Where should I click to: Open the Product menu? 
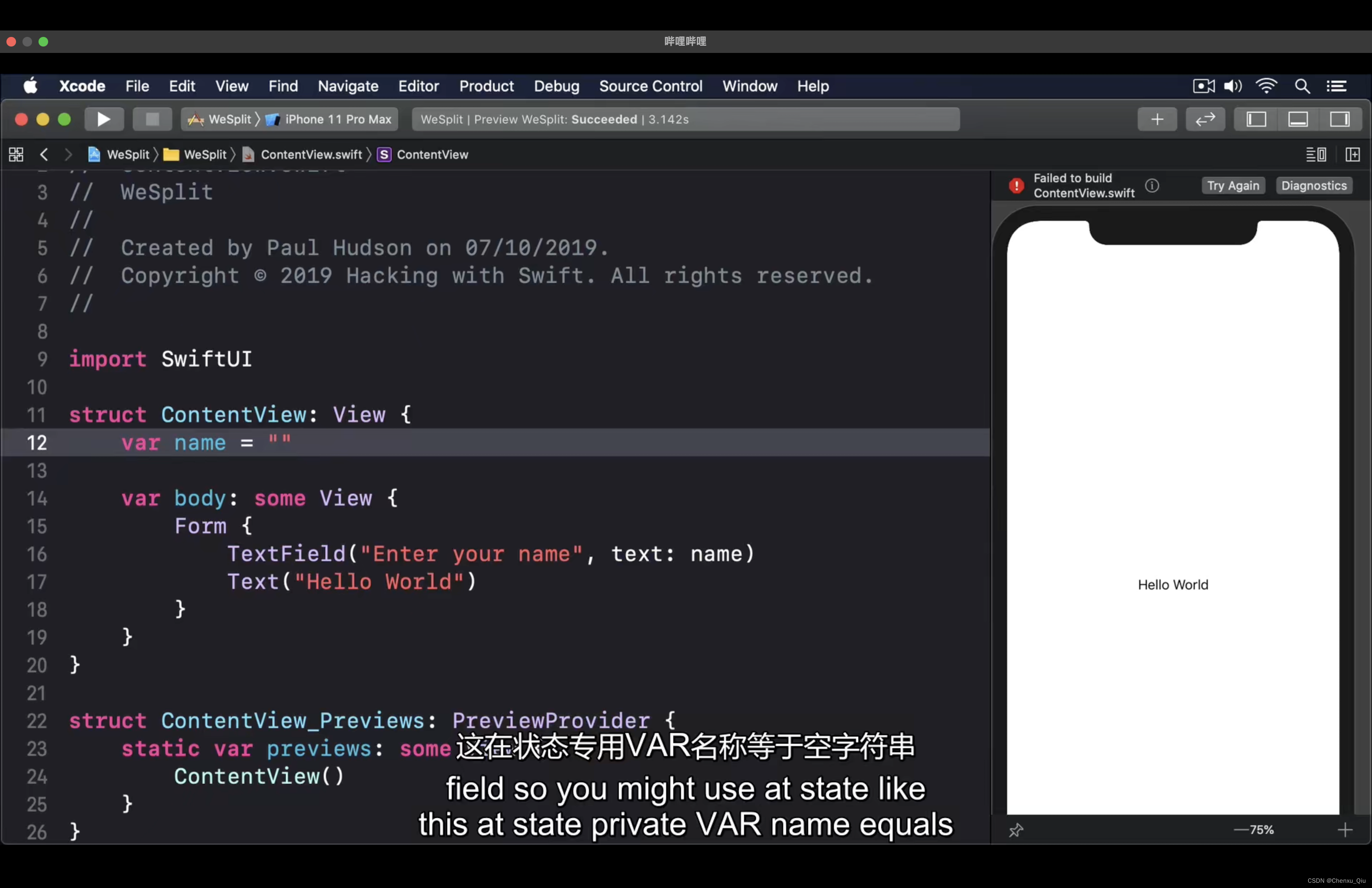pos(486,87)
